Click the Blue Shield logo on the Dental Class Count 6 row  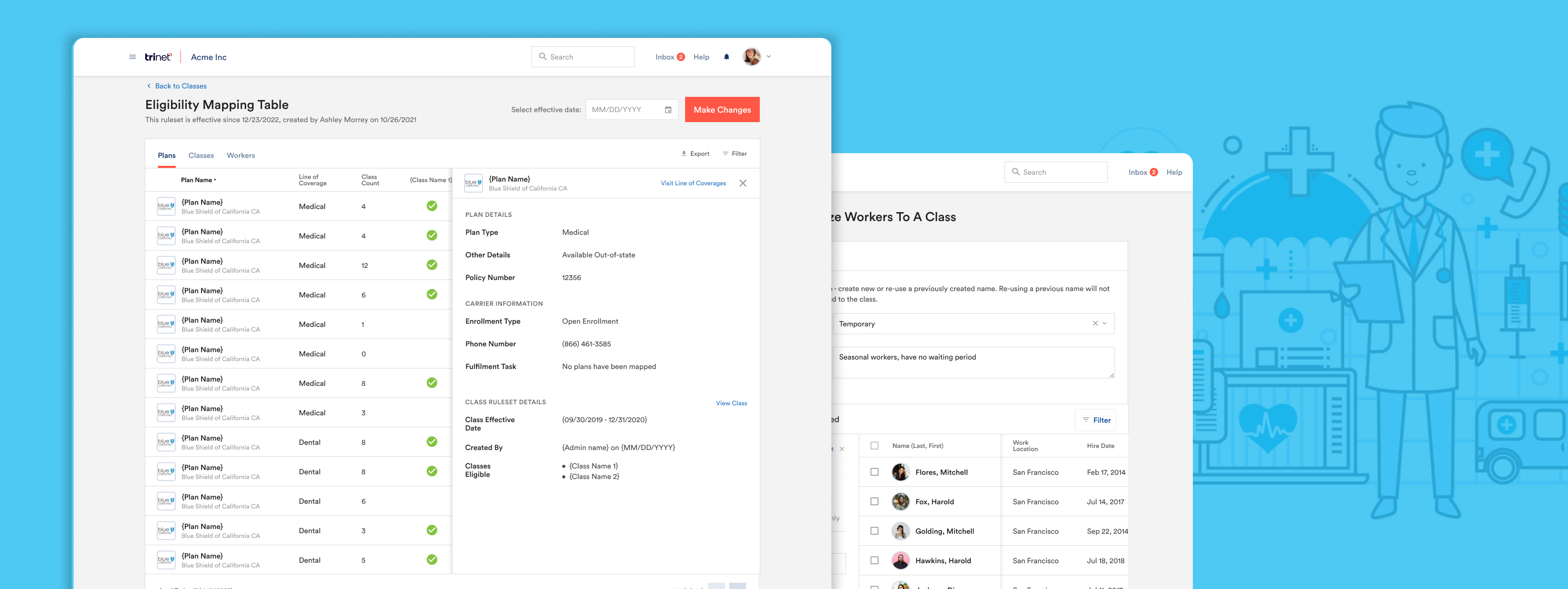tap(166, 501)
